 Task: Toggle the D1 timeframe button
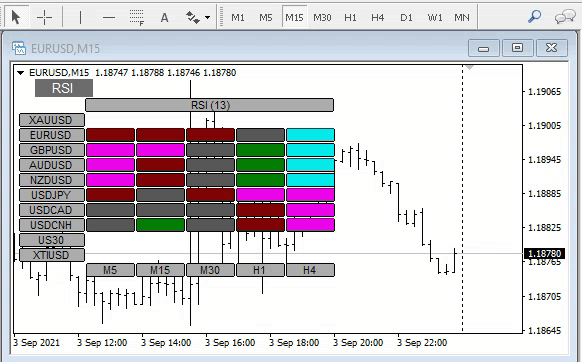point(406,17)
